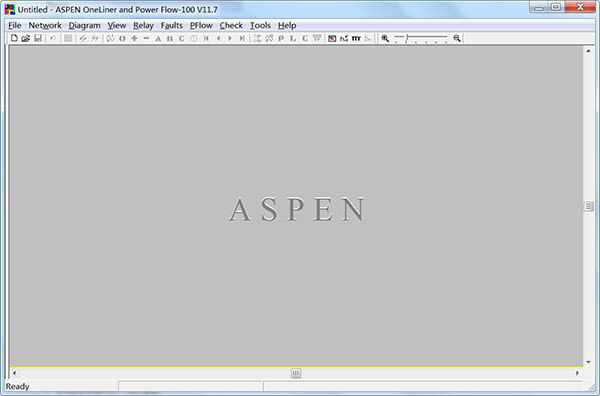Image resolution: width=600 pixels, height=396 pixels.
Task: Click the horizontal scrollbar left arrow
Action: (14, 373)
